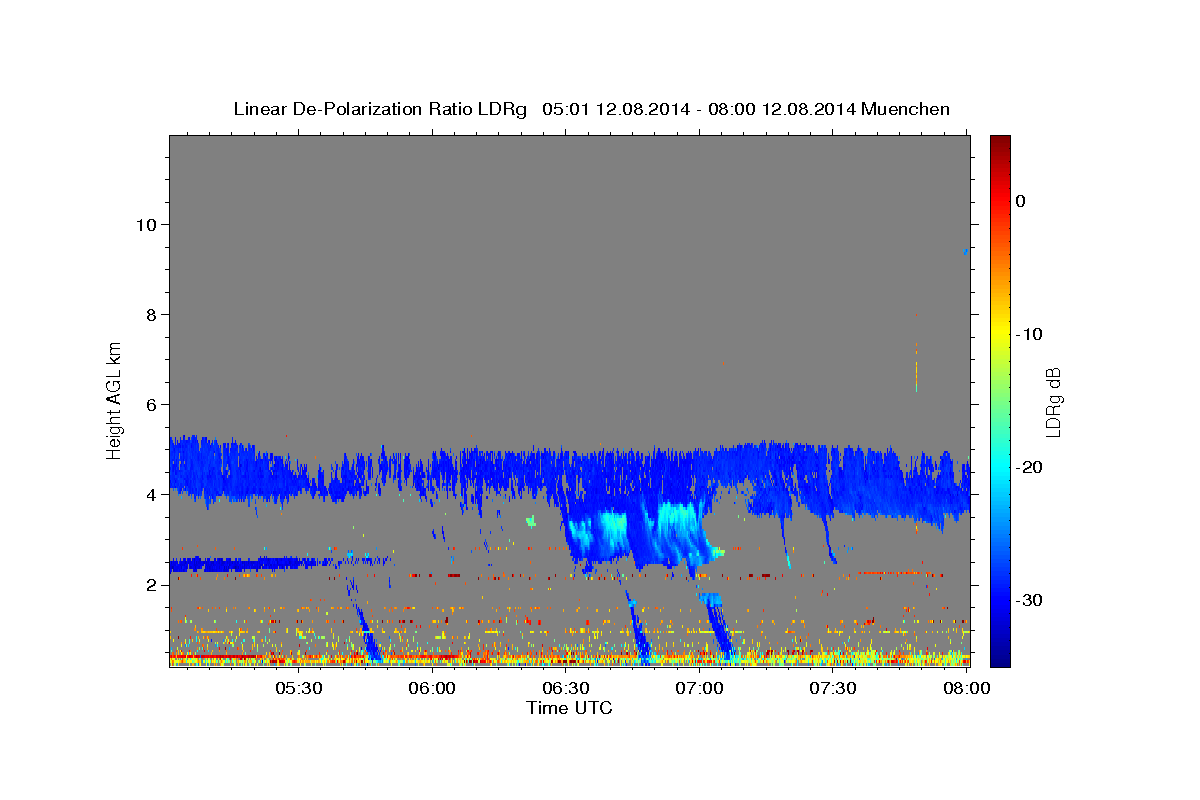Click the height tick label 6

pos(150,404)
